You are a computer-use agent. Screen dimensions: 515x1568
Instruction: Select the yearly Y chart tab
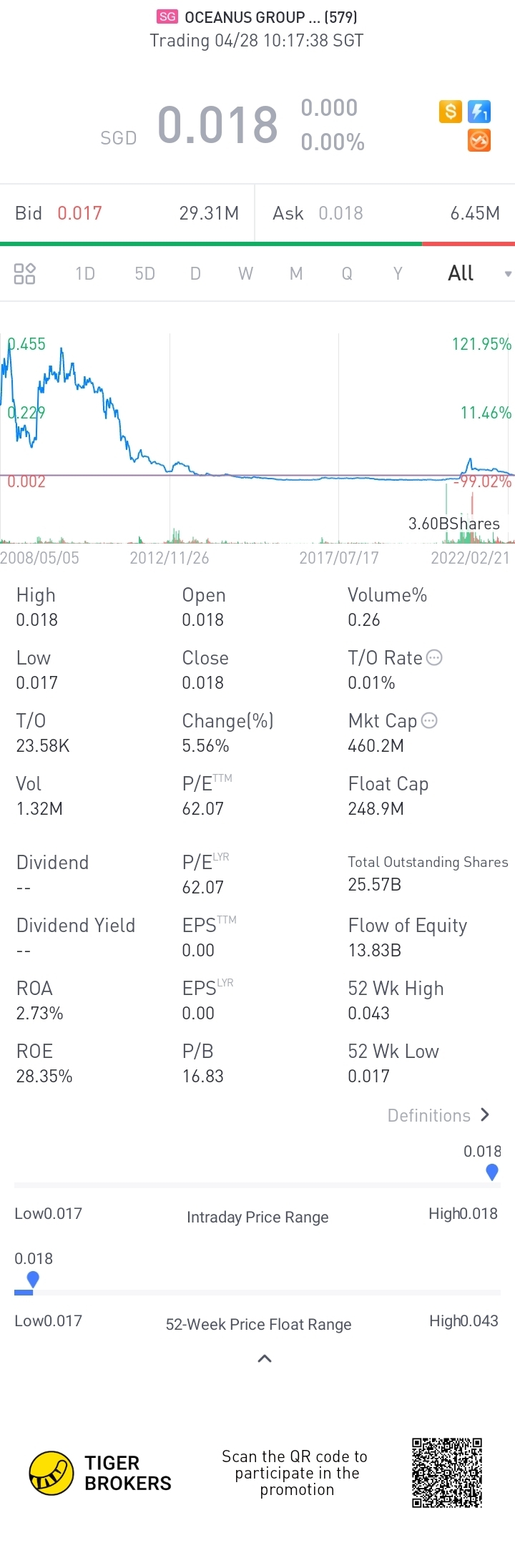398,273
